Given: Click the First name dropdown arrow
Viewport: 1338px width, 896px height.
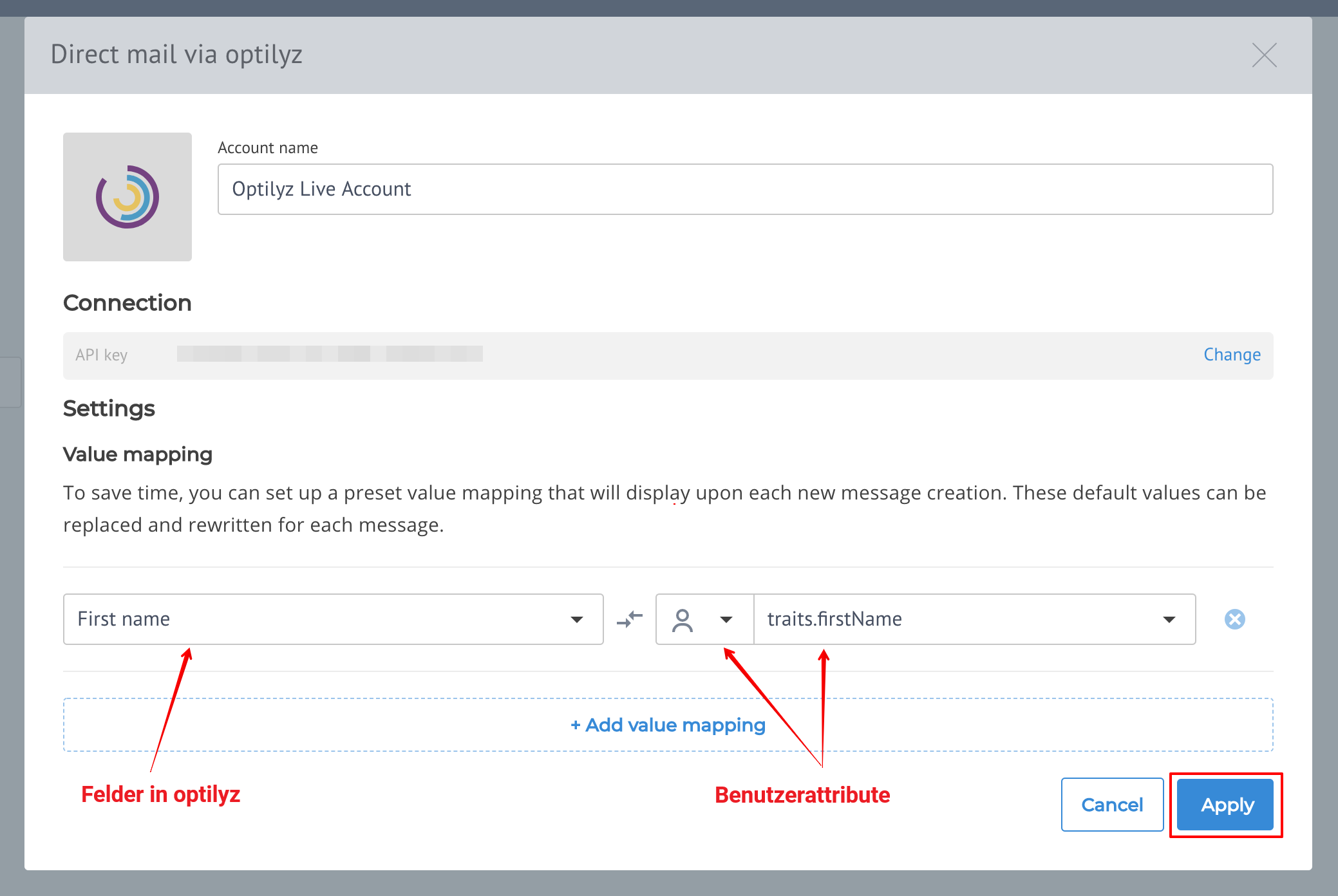Looking at the screenshot, I should [577, 619].
